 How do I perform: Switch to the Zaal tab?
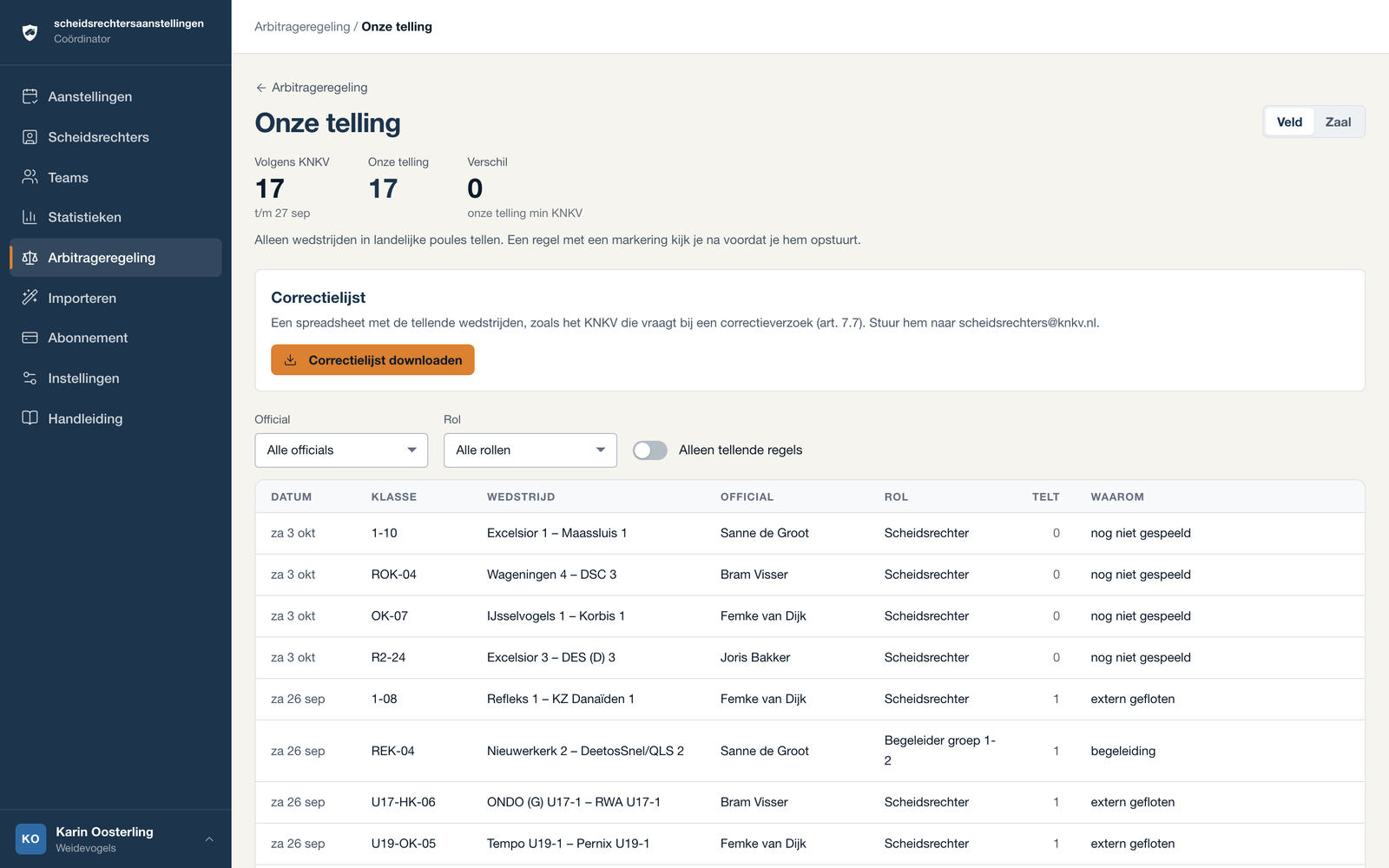point(1338,122)
